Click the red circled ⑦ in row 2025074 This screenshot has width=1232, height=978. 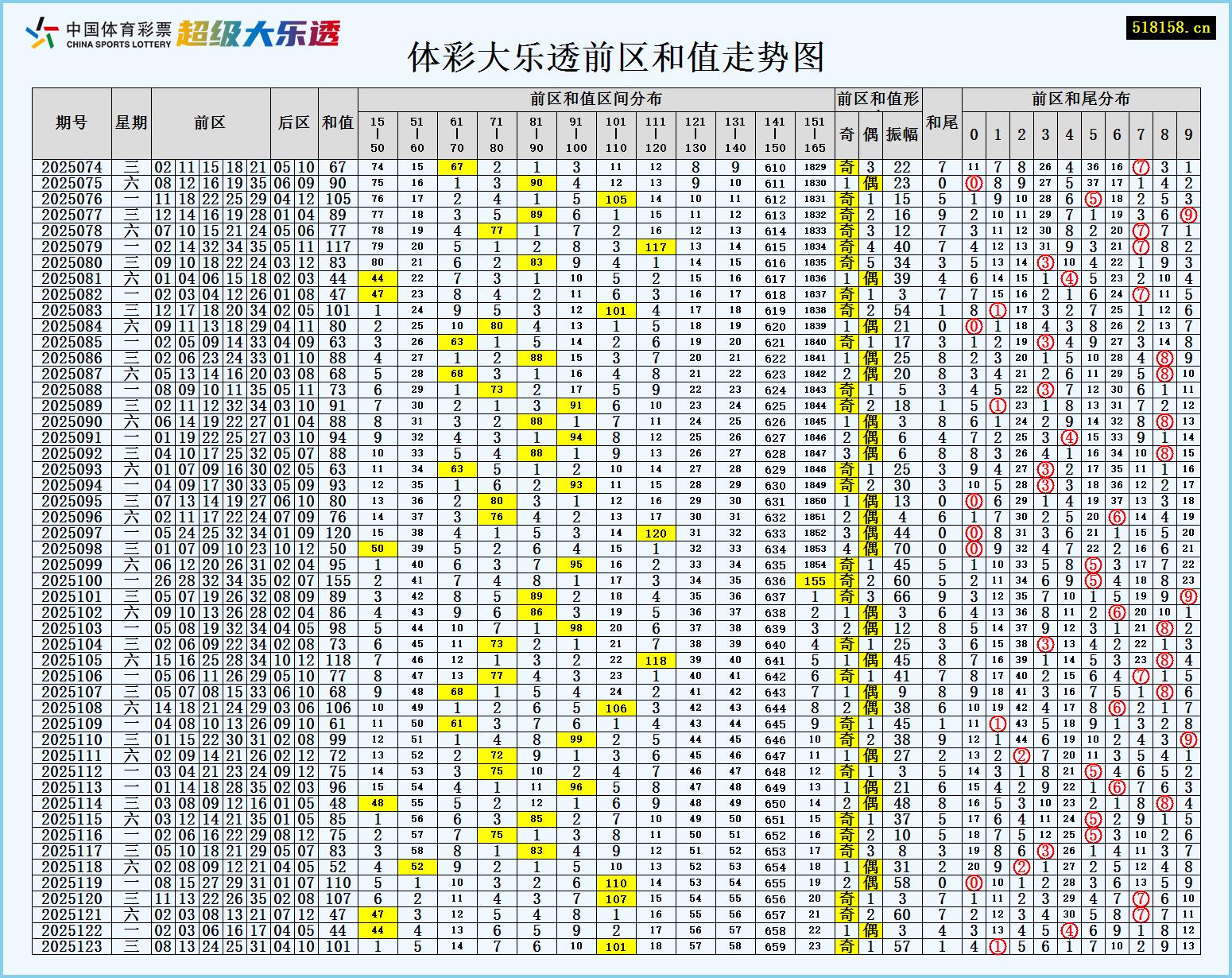pos(1142,167)
